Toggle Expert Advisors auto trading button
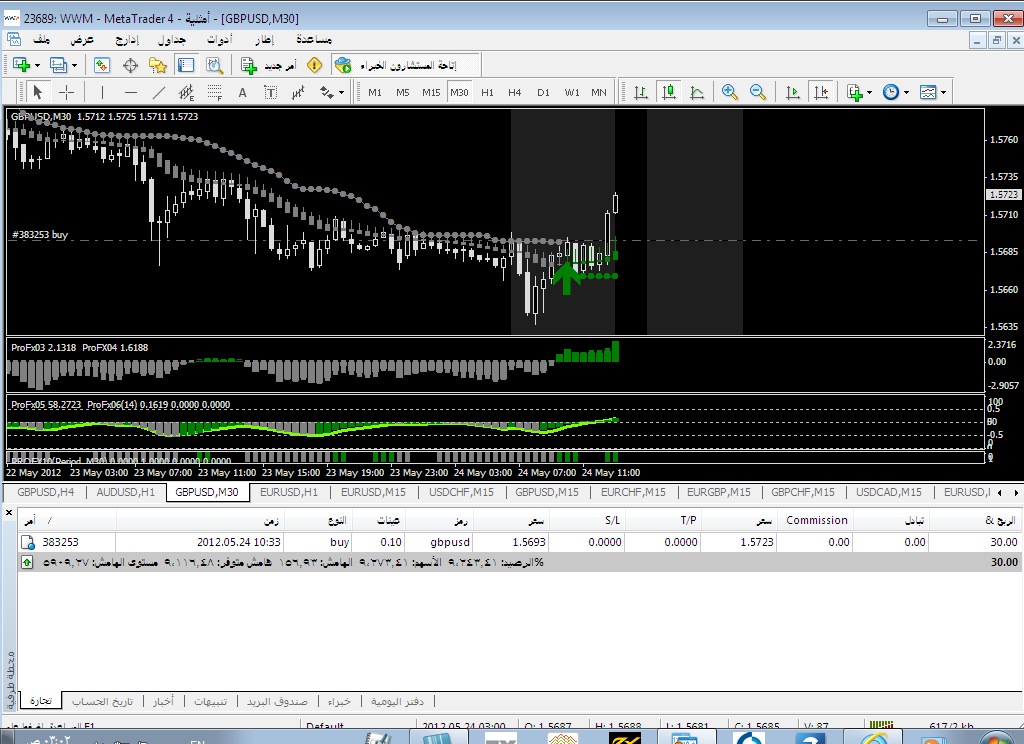Image resolution: width=1024 pixels, height=744 pixels. pyautogui.click(x=395, y=65)
